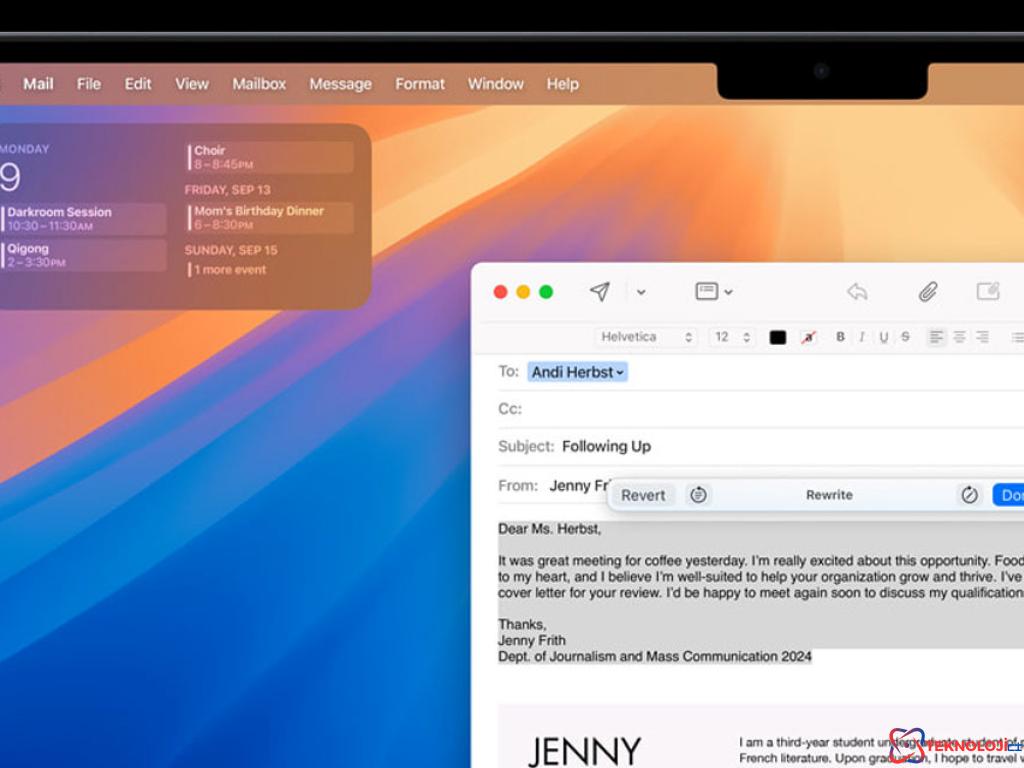Open the message header fields icon

point(708,291)
